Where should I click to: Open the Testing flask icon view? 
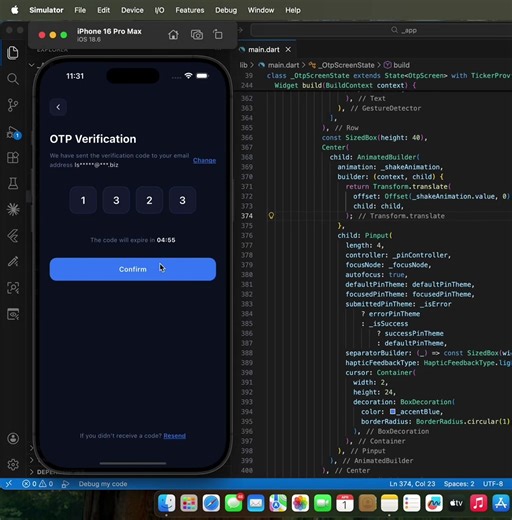(13, 183)
